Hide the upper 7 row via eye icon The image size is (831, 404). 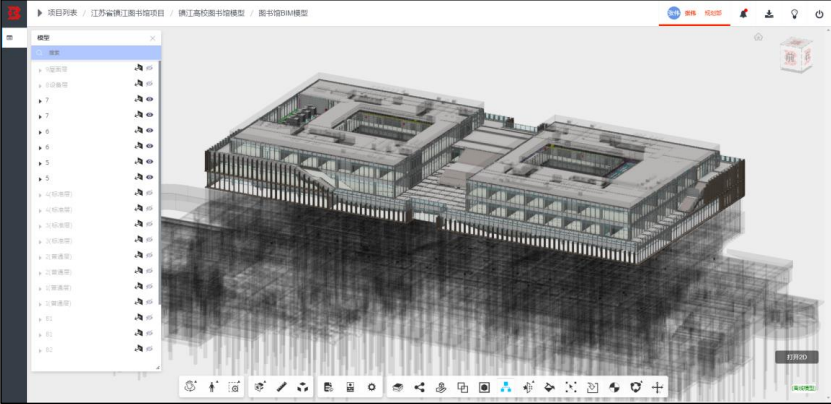[x=150, y=99]
